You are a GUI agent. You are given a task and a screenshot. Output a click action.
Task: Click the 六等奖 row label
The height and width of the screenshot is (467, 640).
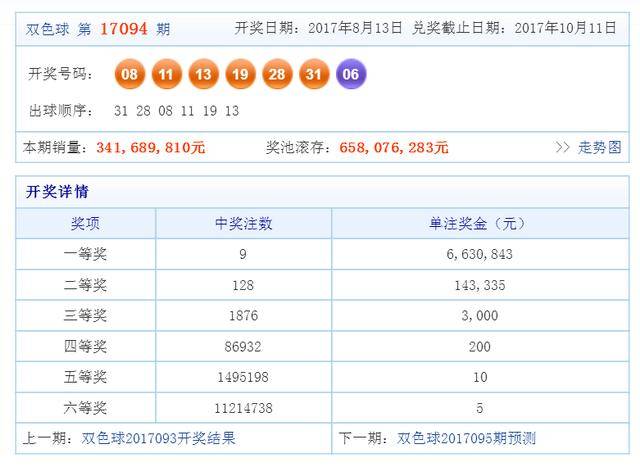85,408
